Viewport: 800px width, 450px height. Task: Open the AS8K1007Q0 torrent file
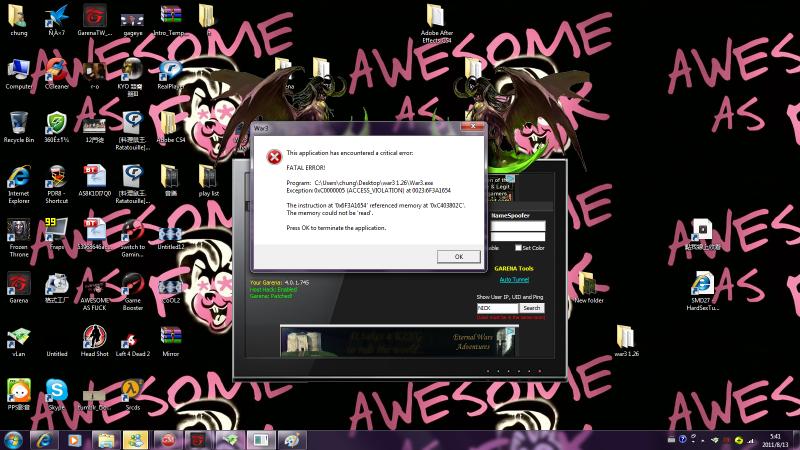(x=94, y=181)
